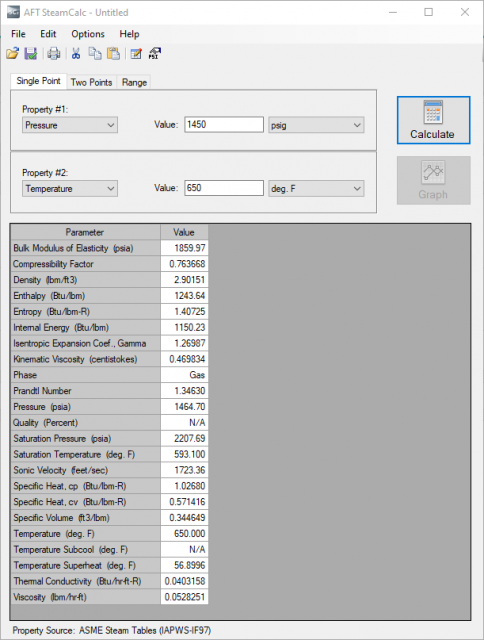Close the AFT SteamCalc window
Image resolution: width=484 pixels, height=640 pixels.
click(x=465, y=12)
